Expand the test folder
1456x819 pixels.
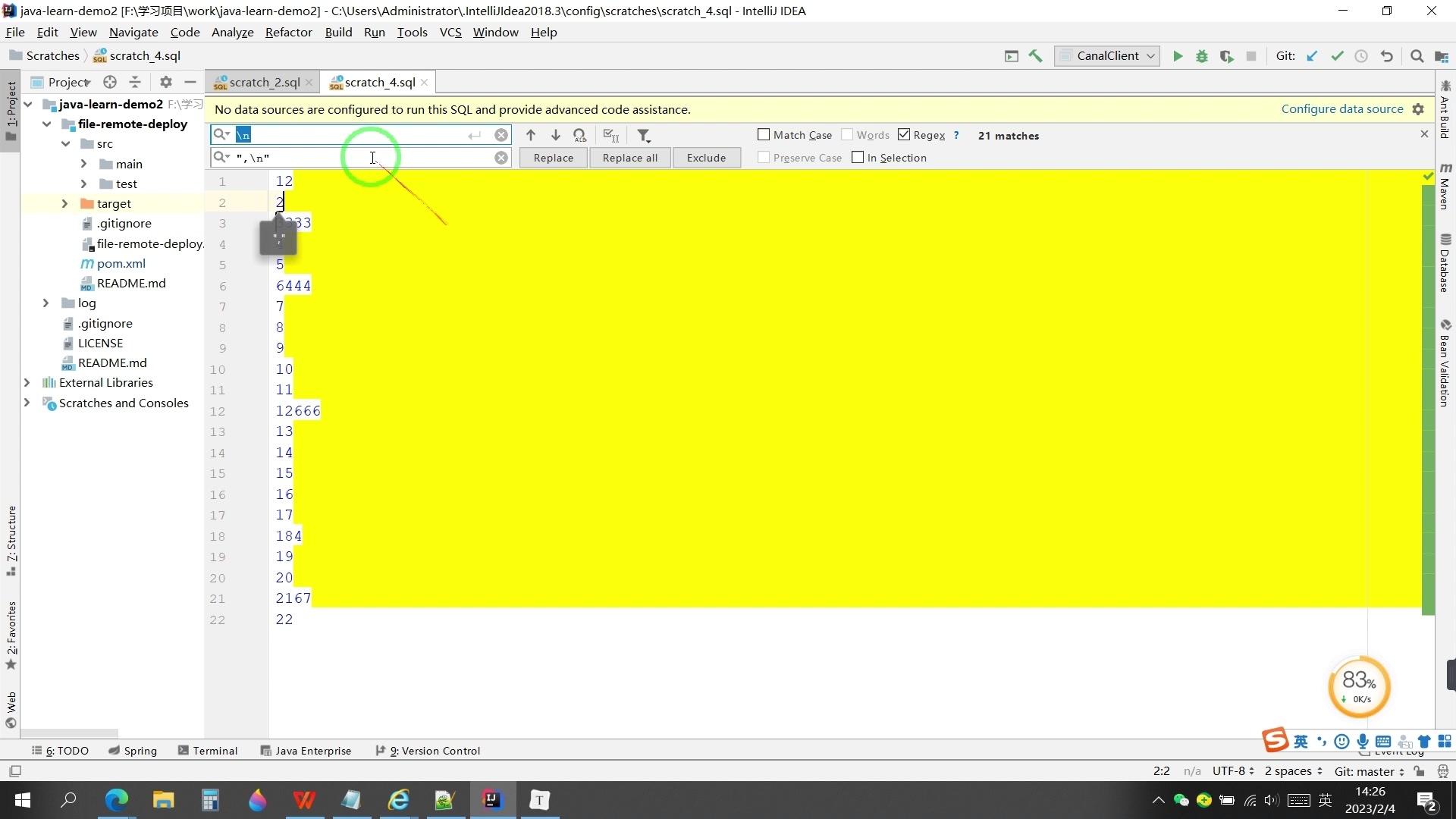coord(83,184)
